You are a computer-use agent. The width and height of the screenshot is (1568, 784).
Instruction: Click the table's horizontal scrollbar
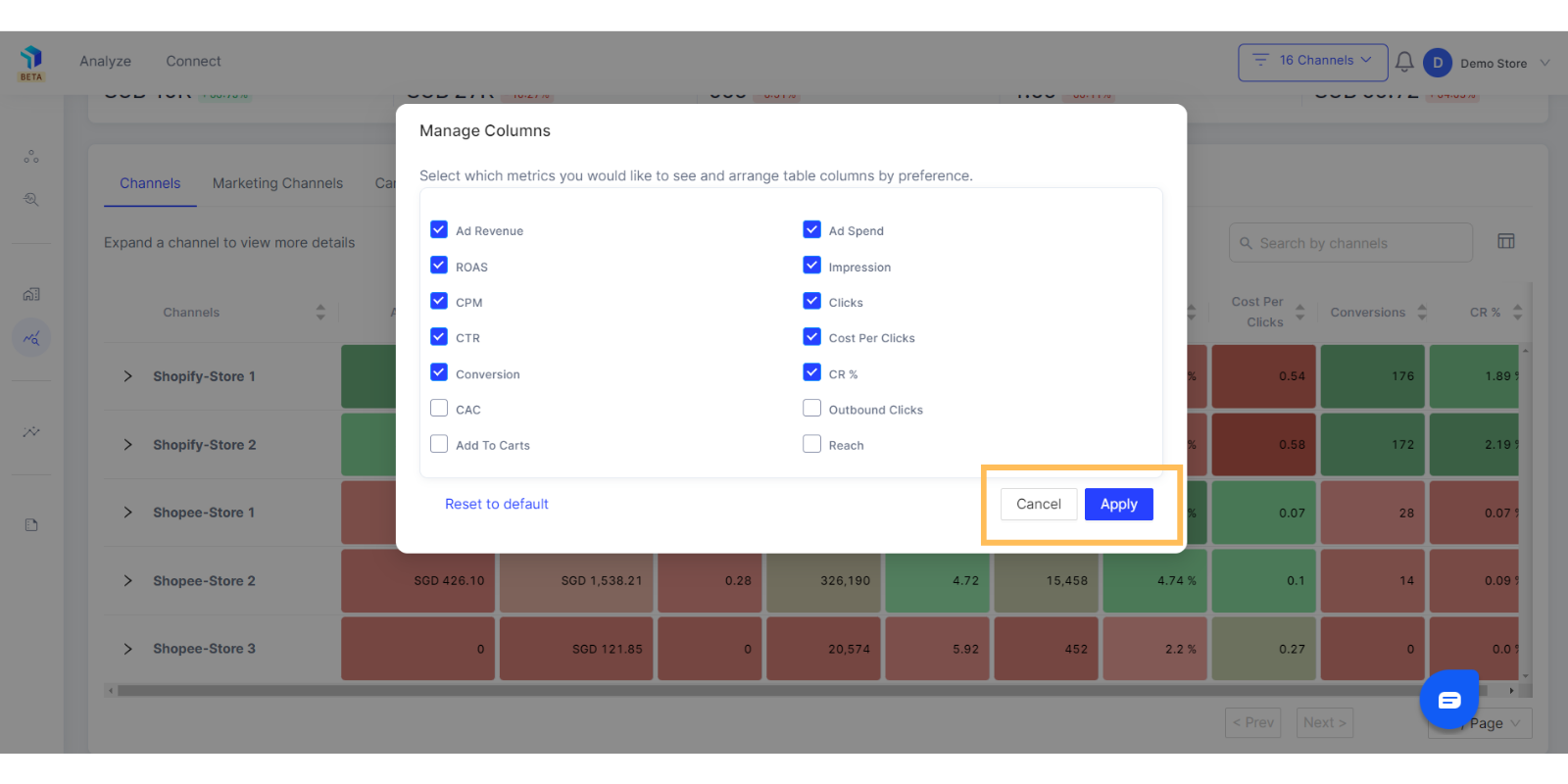pyautogui.click(x=804, y=691)
